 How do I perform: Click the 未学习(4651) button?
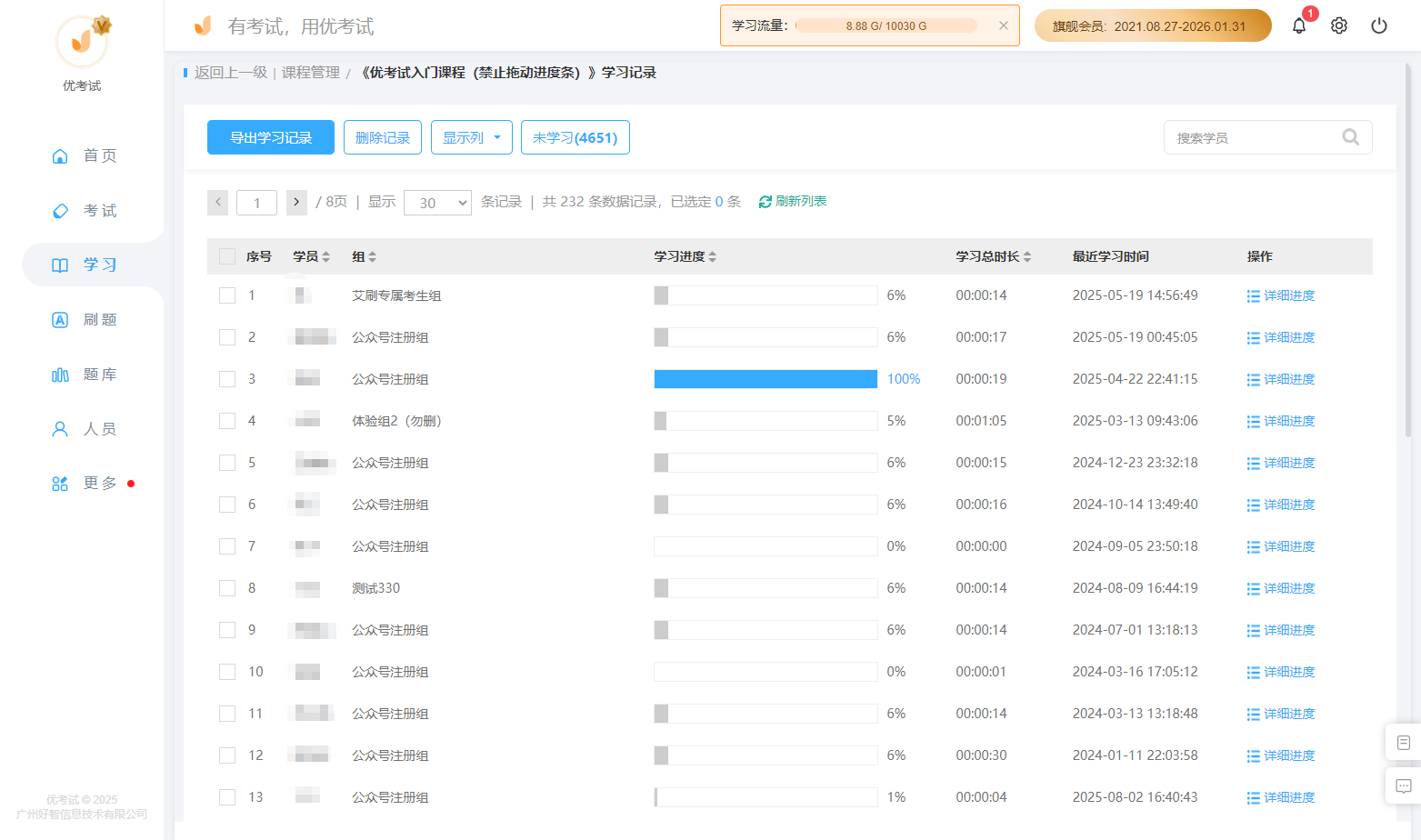click(575, 137)
